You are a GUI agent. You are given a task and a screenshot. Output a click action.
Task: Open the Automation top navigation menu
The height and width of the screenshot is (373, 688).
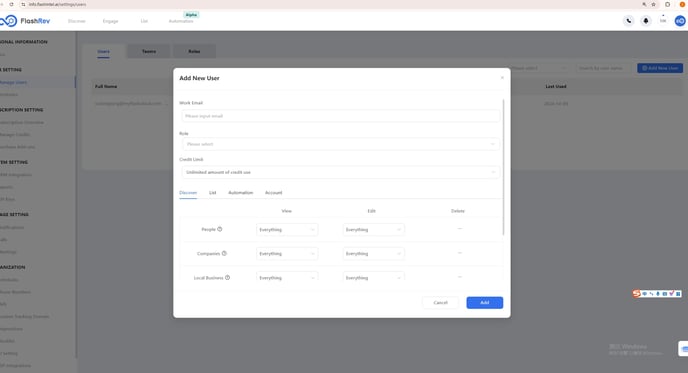181,21
